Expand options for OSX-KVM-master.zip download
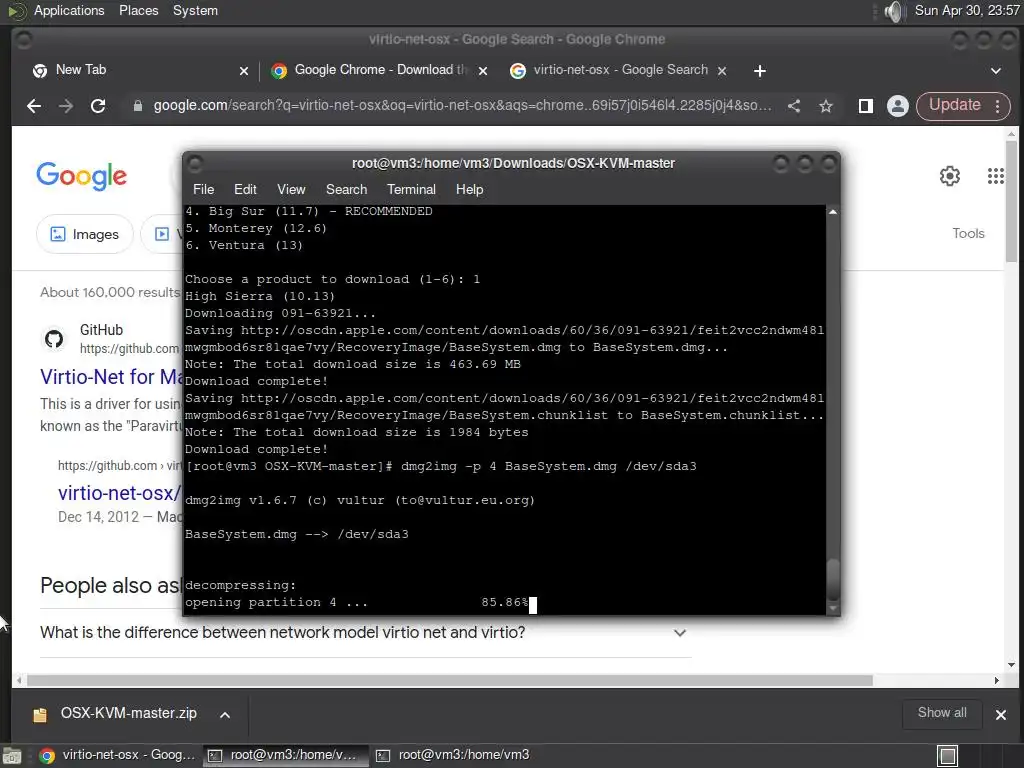Image resolution: width=1024 pixels, height=768 pixels. [x=225, y=714]
